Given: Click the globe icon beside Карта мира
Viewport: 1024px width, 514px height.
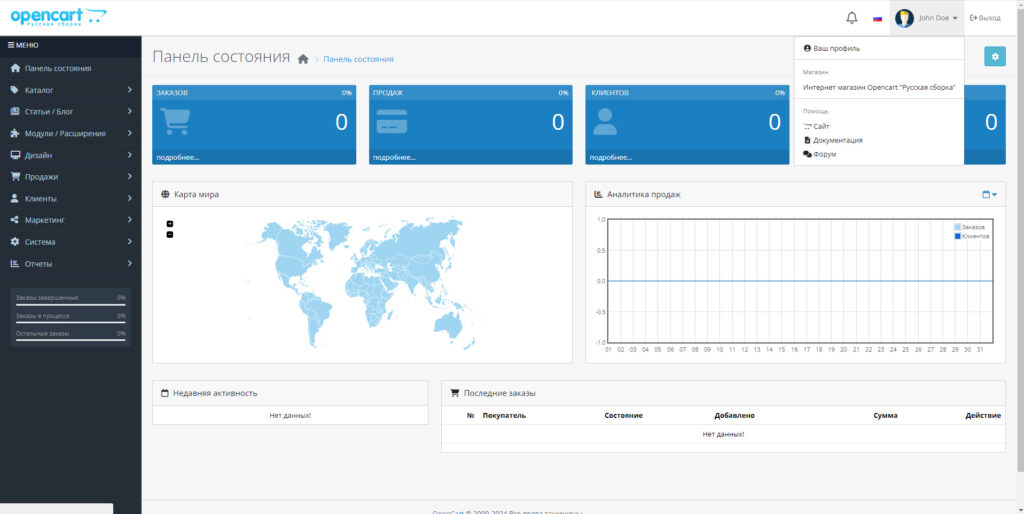Looking at the screenshot, I should [165, 194].
